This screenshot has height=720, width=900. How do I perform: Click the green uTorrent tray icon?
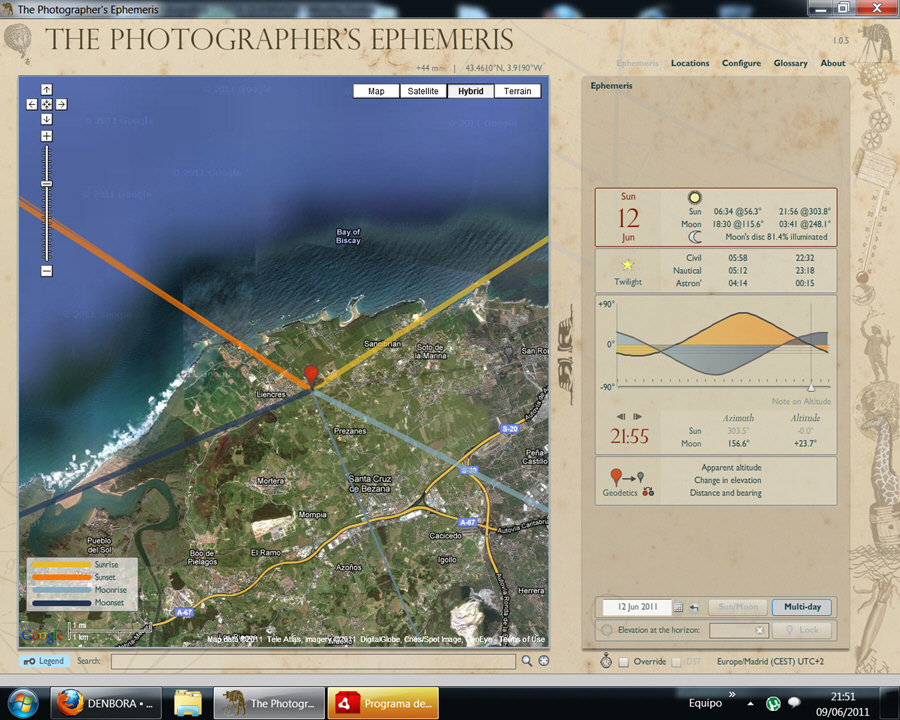(773, 703)
